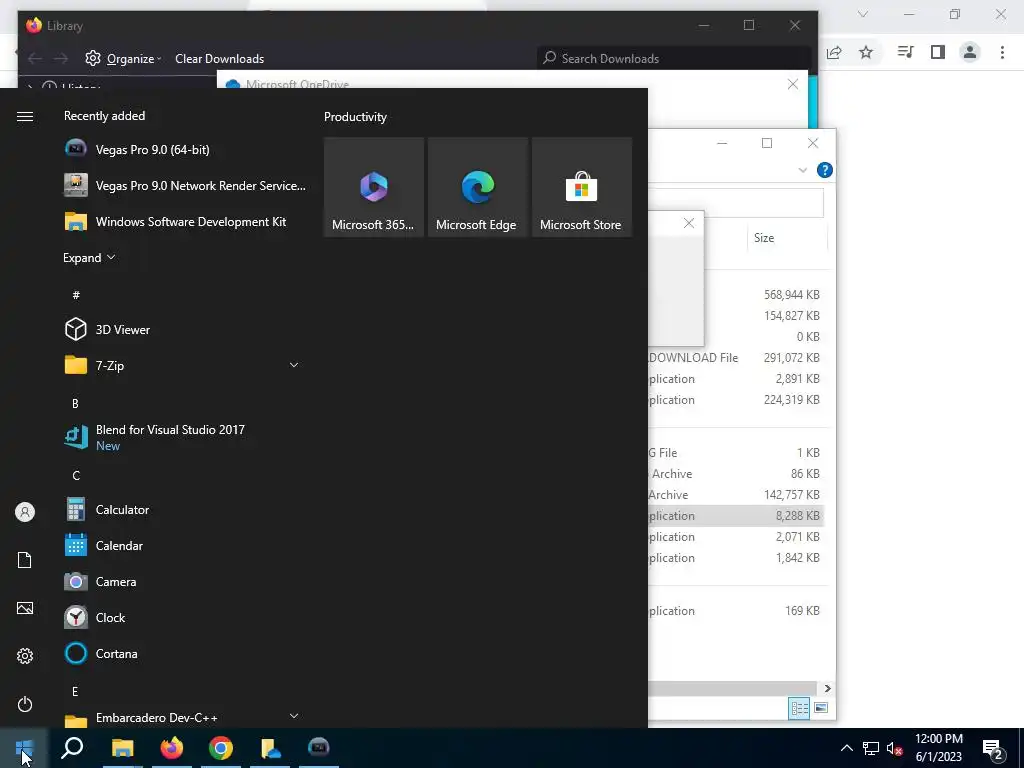Image resolution: width=1024 pixels, height=768 pixels.
Task: Switch Explorer to large icons view
Action: [x=821, y=709]
